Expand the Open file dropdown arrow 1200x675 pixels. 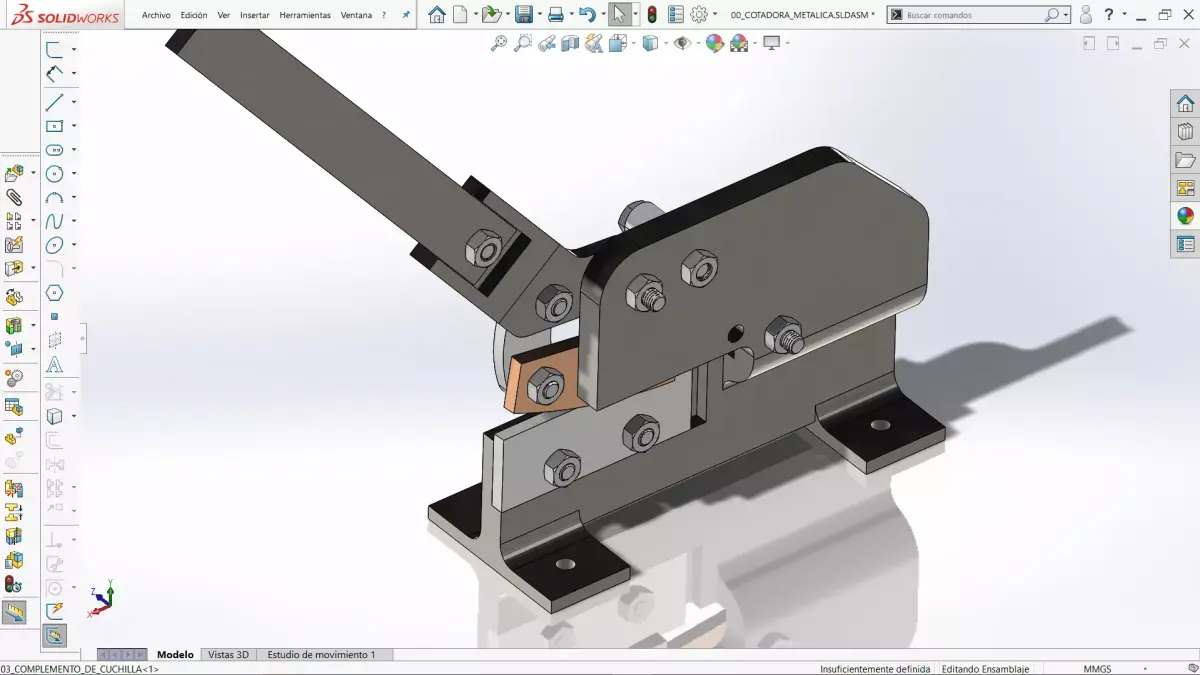click(x=506, y=15)
